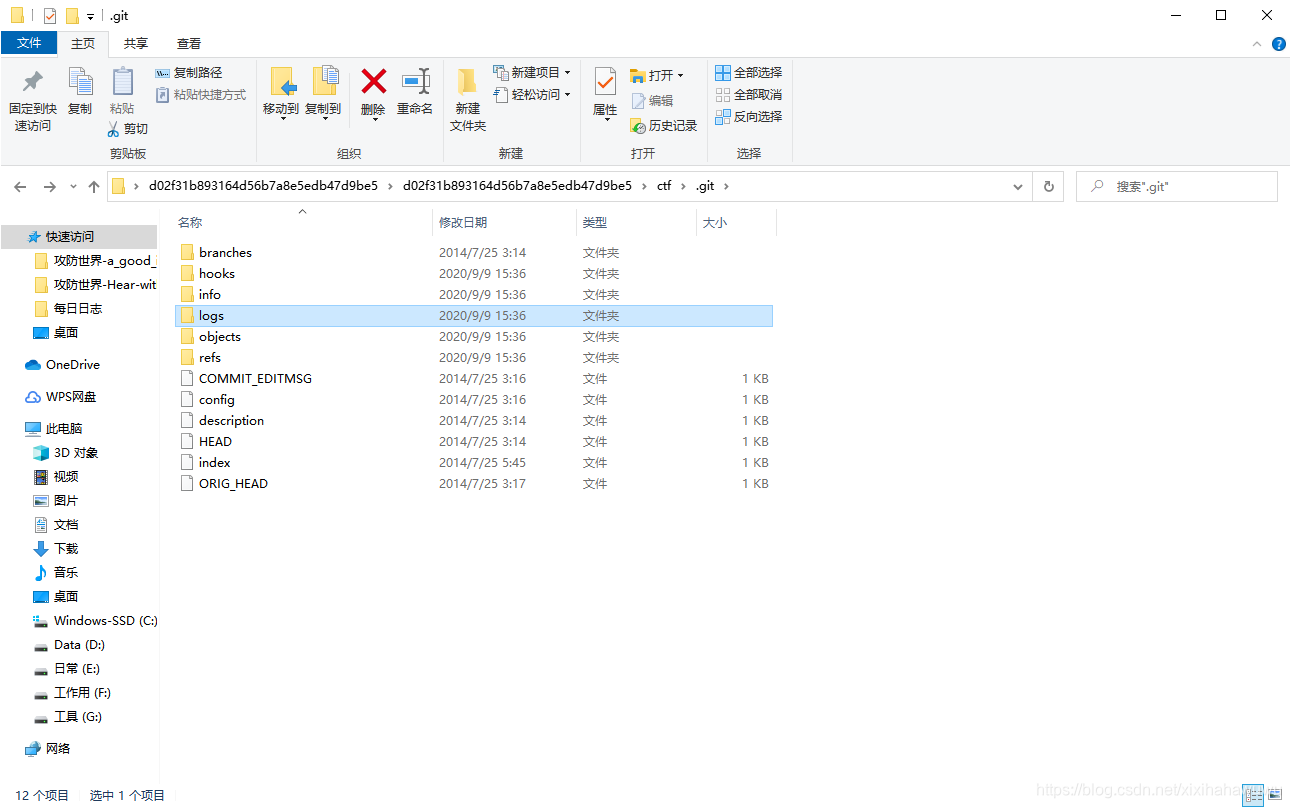Collapse the ribbon with the chevron

(1258, 44)
